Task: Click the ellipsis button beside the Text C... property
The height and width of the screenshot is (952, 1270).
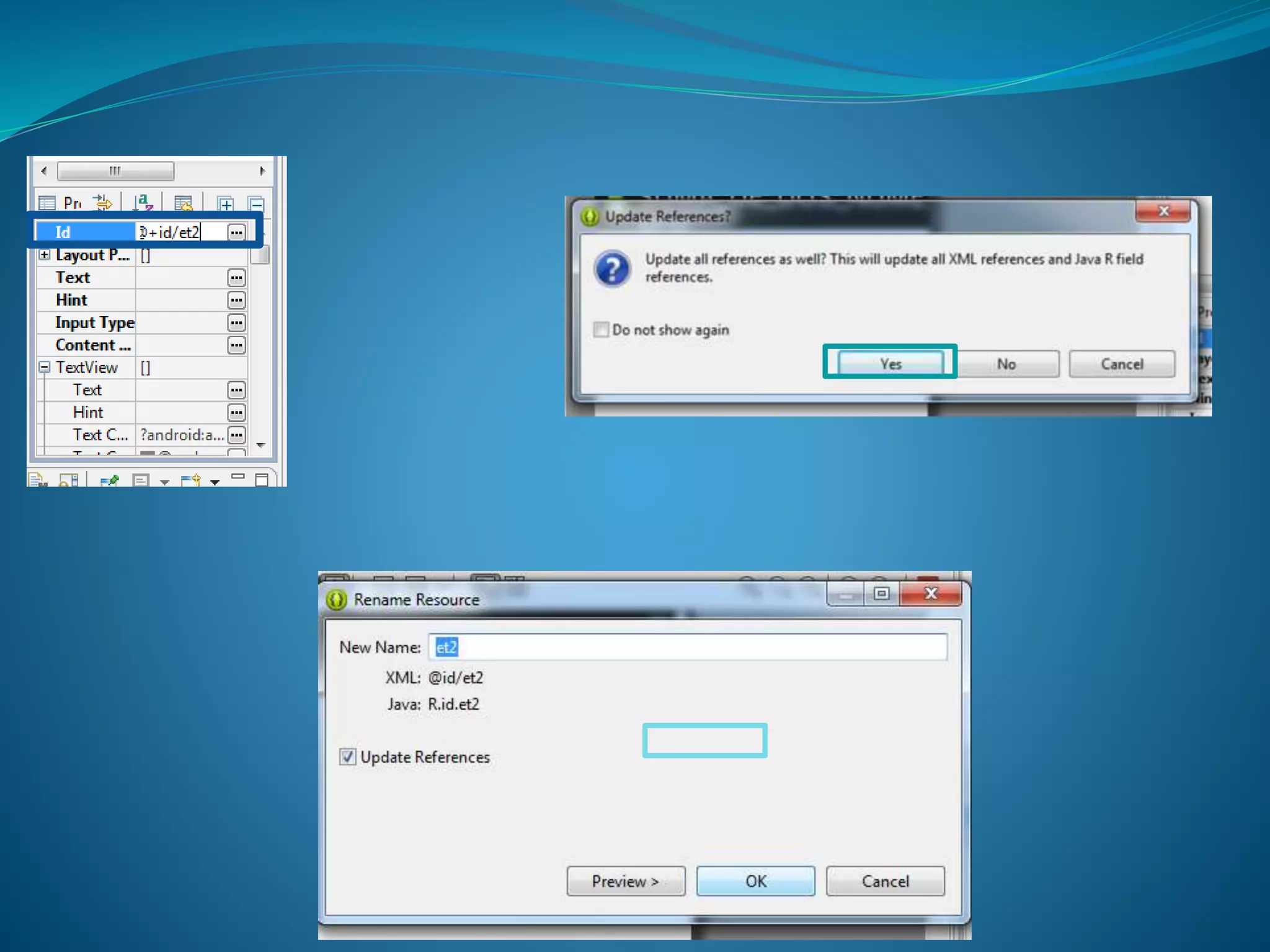Action: pos(236,435)
